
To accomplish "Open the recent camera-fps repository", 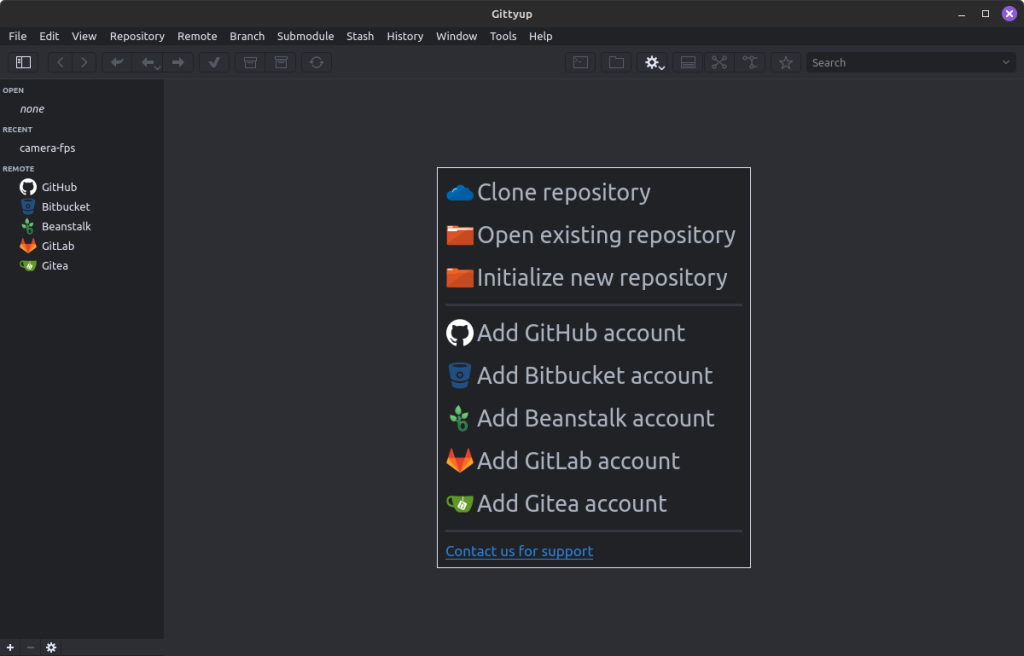I will [47, 148].
